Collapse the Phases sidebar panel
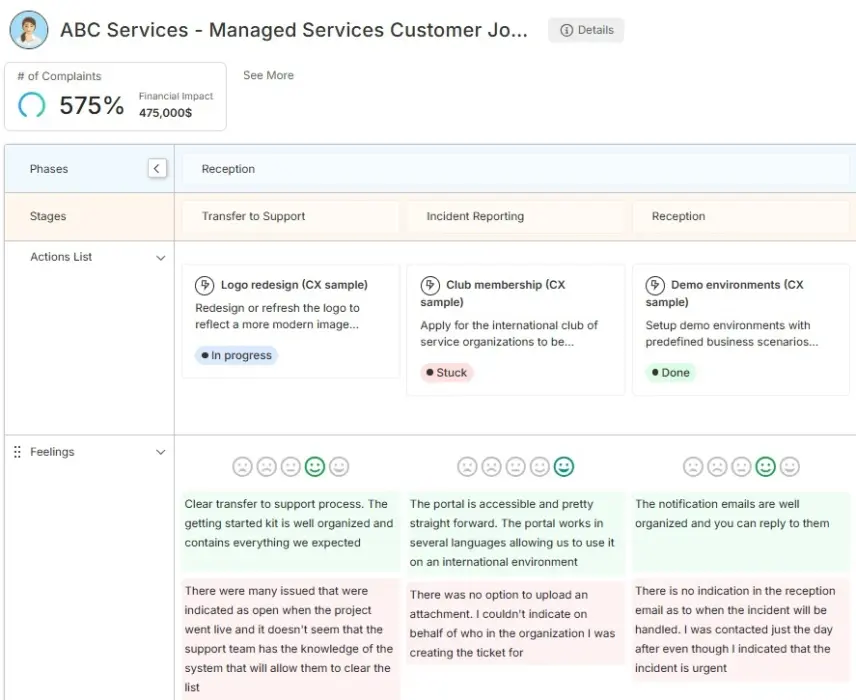 157,168
